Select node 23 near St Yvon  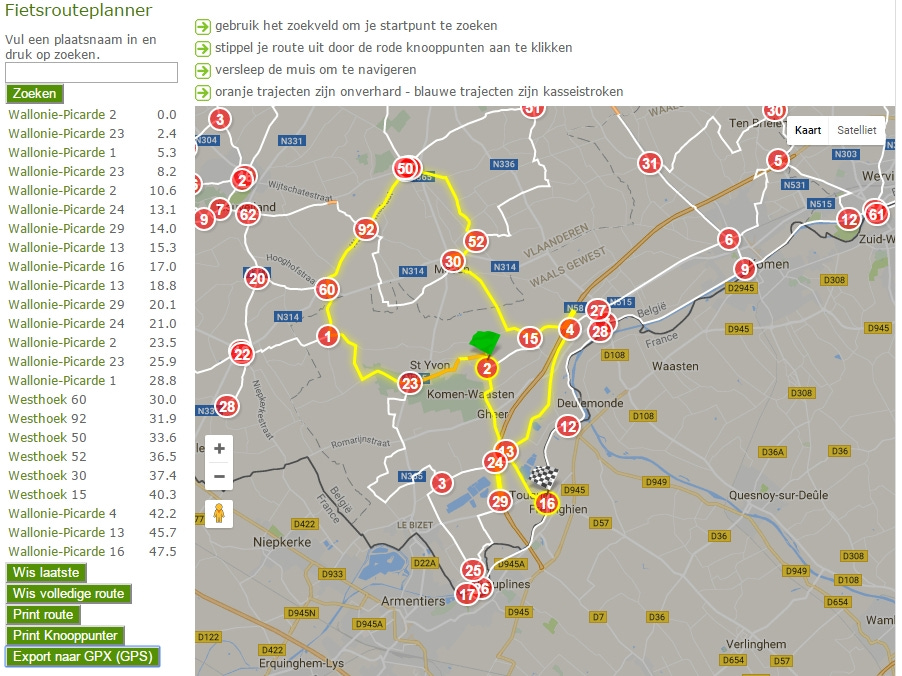pyautogui.click(x=410, y=384)
